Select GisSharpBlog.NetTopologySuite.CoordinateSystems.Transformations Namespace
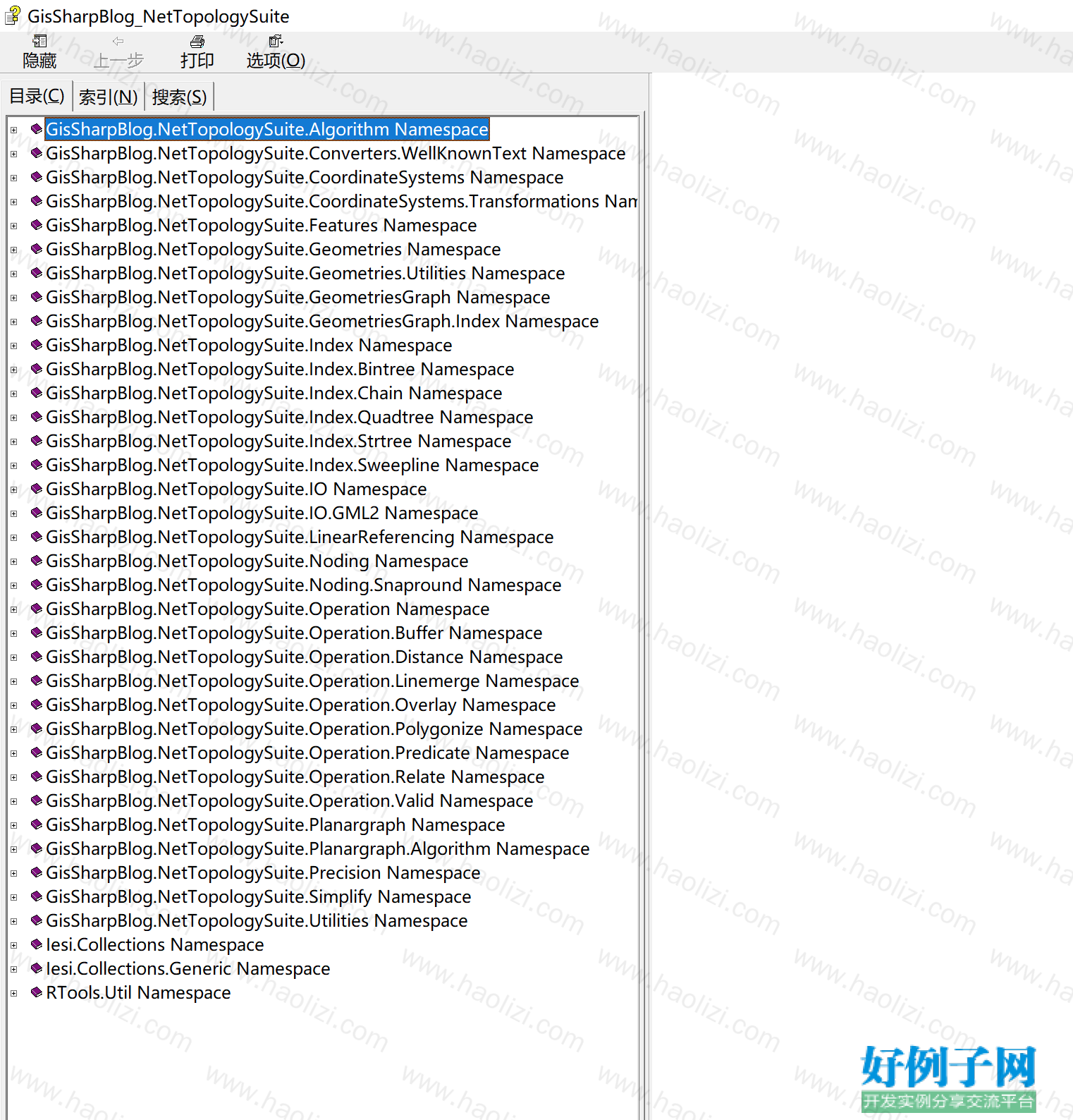Screen dimensions: 1073x1120 click(342, 202)
